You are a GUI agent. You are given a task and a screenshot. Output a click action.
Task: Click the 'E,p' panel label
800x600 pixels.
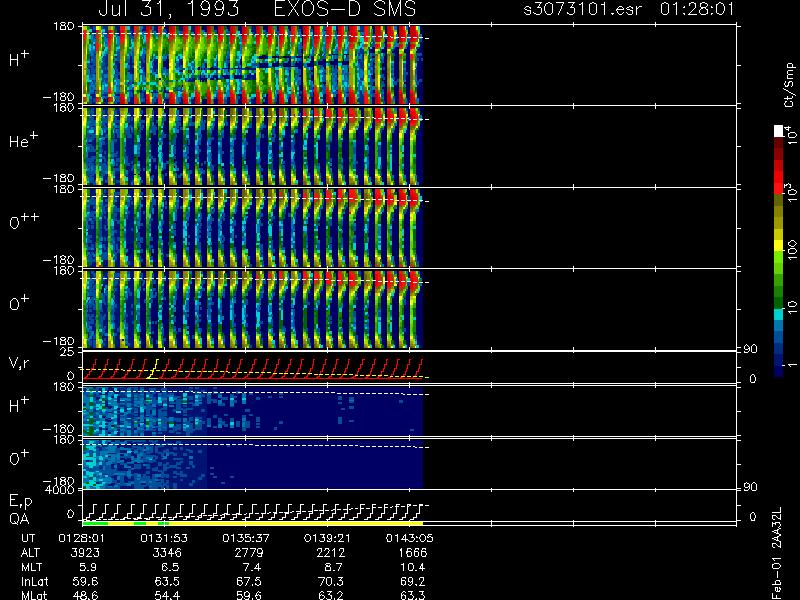(x=20, y=502)
